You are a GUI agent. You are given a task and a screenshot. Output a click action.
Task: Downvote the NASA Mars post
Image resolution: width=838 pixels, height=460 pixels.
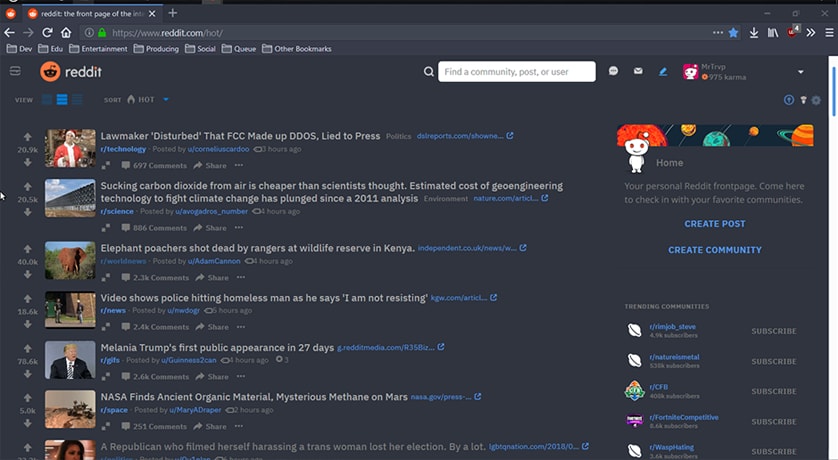point(27,424)
